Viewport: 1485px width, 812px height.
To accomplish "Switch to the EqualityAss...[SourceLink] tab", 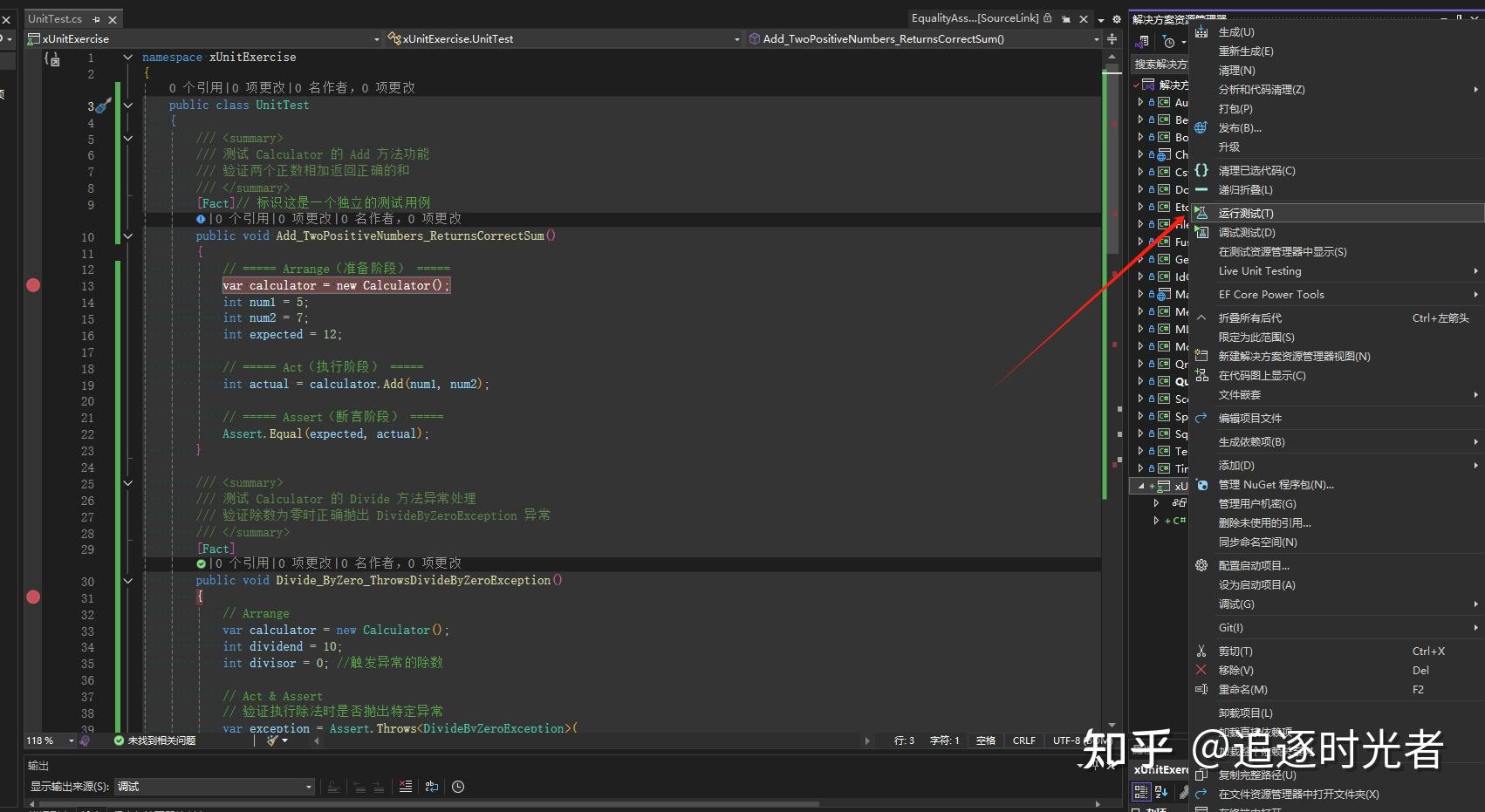I will point(975,18).
